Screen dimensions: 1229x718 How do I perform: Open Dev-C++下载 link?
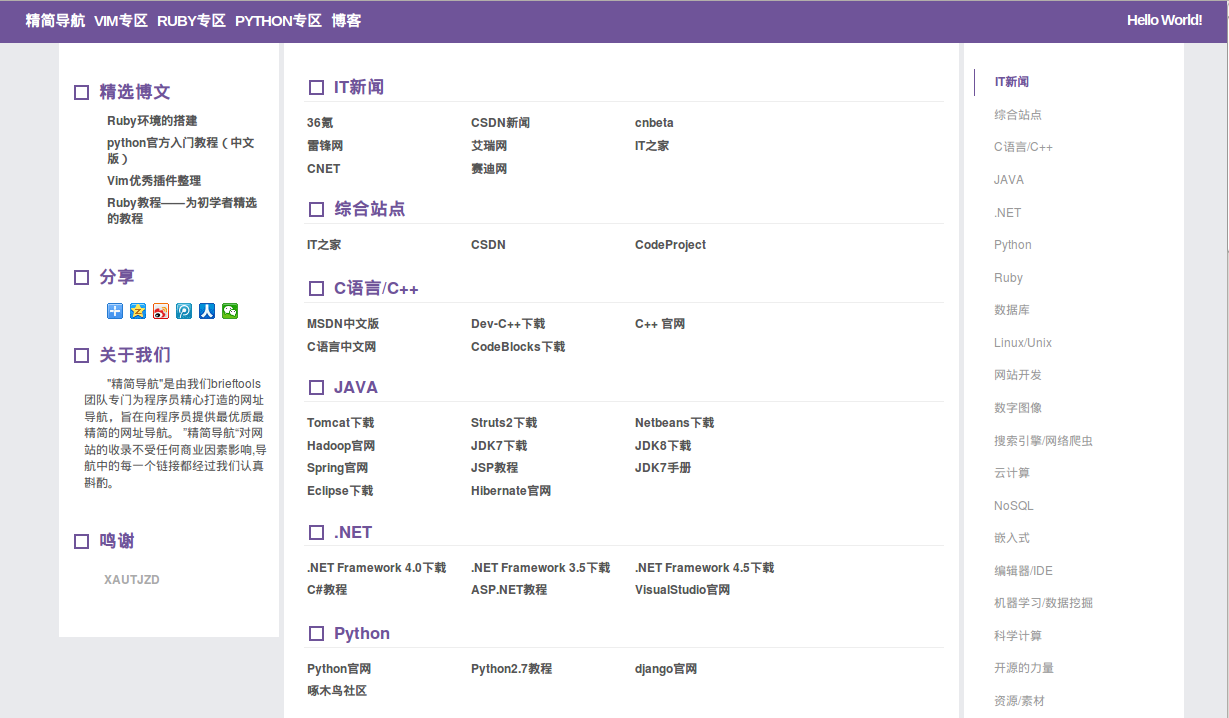[x=508, y=324]
